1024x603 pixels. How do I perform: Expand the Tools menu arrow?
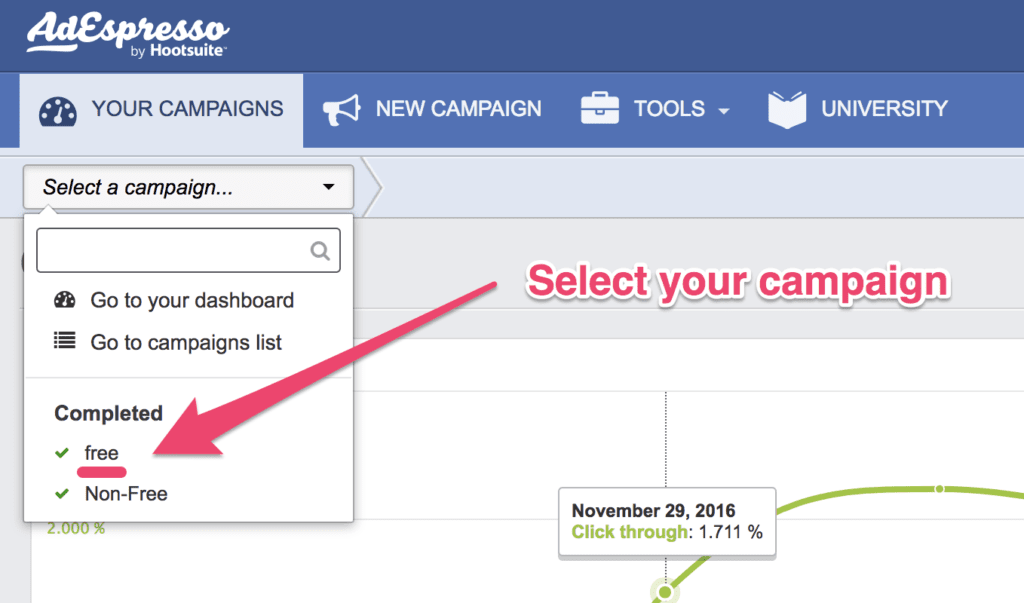[723, 112]
